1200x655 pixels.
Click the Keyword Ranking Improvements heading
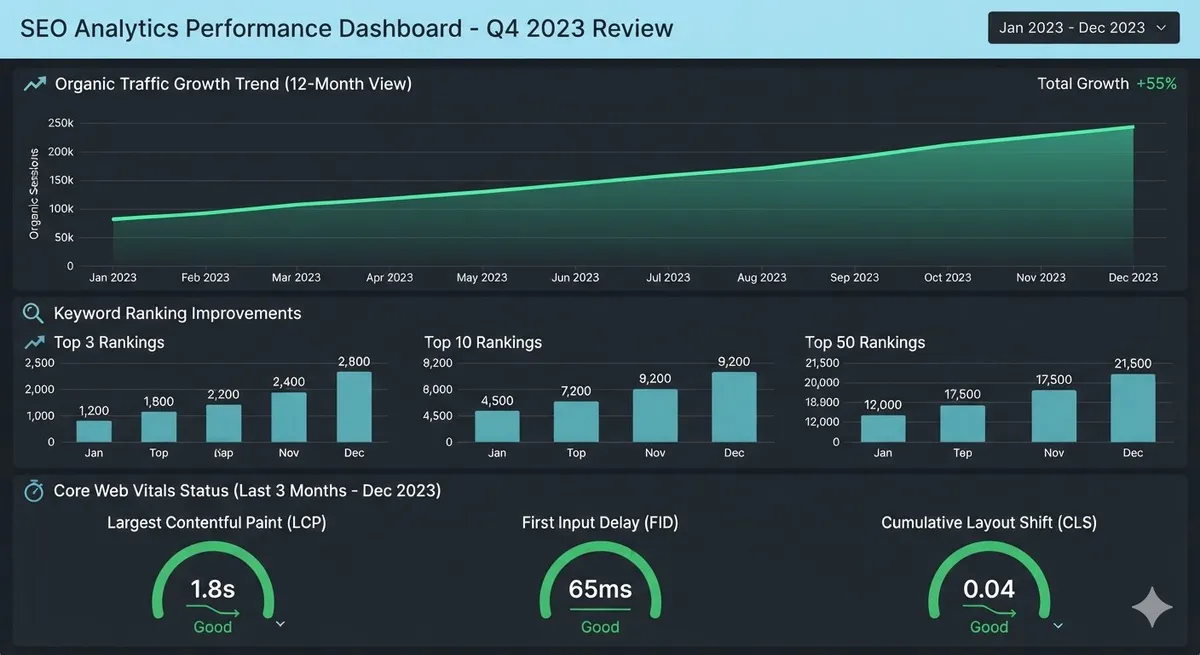coord(177,313)
